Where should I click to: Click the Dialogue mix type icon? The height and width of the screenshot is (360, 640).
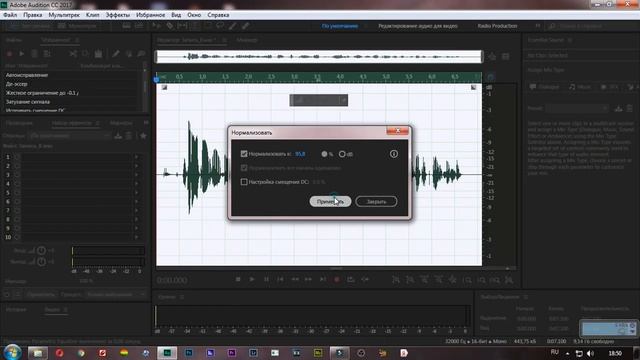(533, 87)
